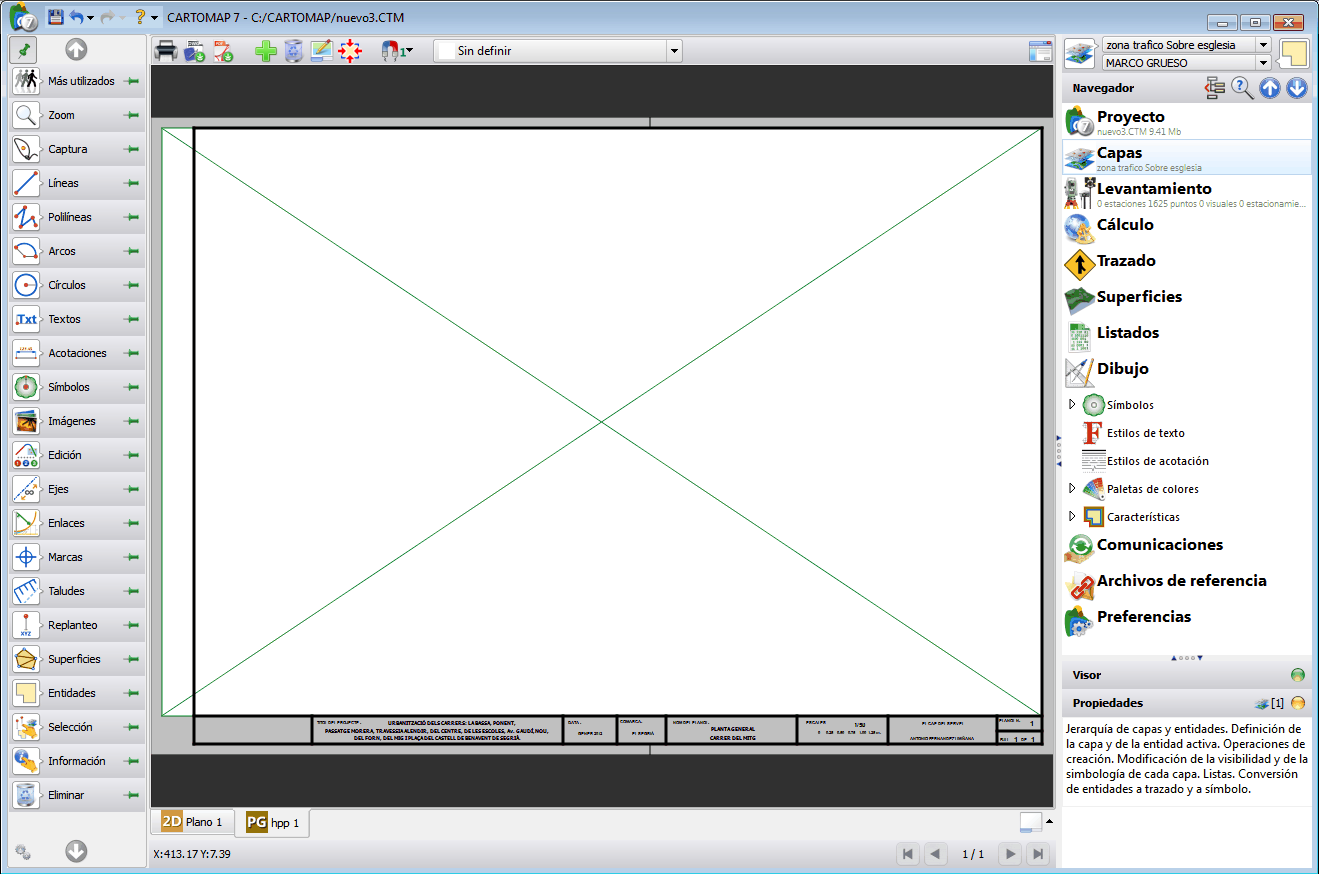Toggle the pin next to Zoom
Viewport: 1319px width, 874px height.
131,115
